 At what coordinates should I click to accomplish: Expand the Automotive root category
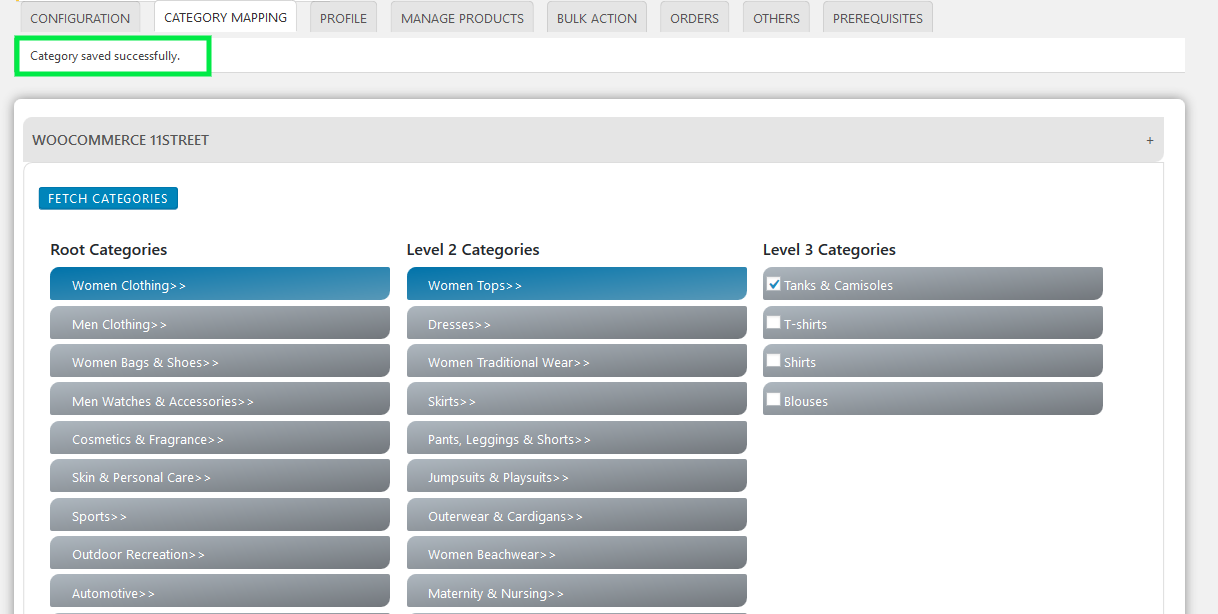220,592
